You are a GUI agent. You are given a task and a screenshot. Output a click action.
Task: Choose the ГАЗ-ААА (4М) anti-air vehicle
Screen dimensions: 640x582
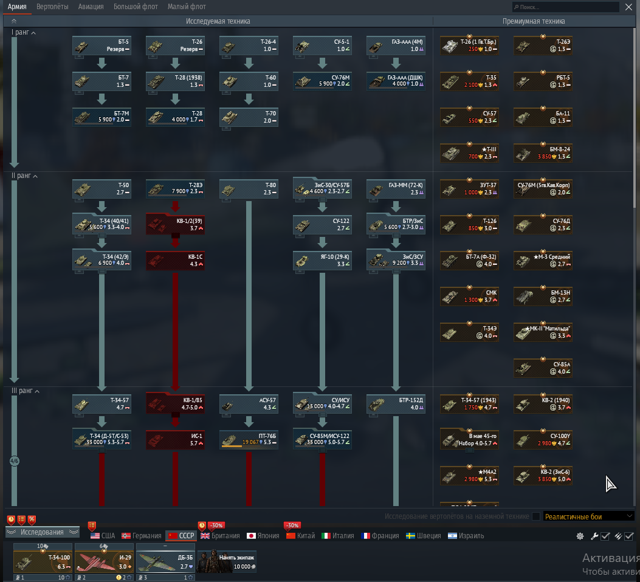coord(396,45)
